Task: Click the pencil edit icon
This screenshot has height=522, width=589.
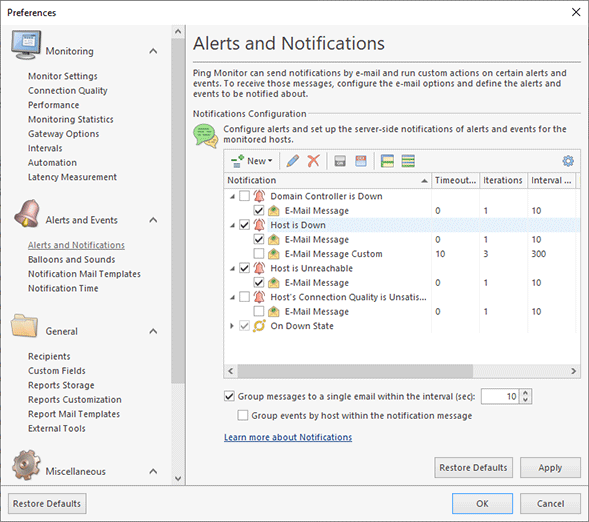Action: 293,161
